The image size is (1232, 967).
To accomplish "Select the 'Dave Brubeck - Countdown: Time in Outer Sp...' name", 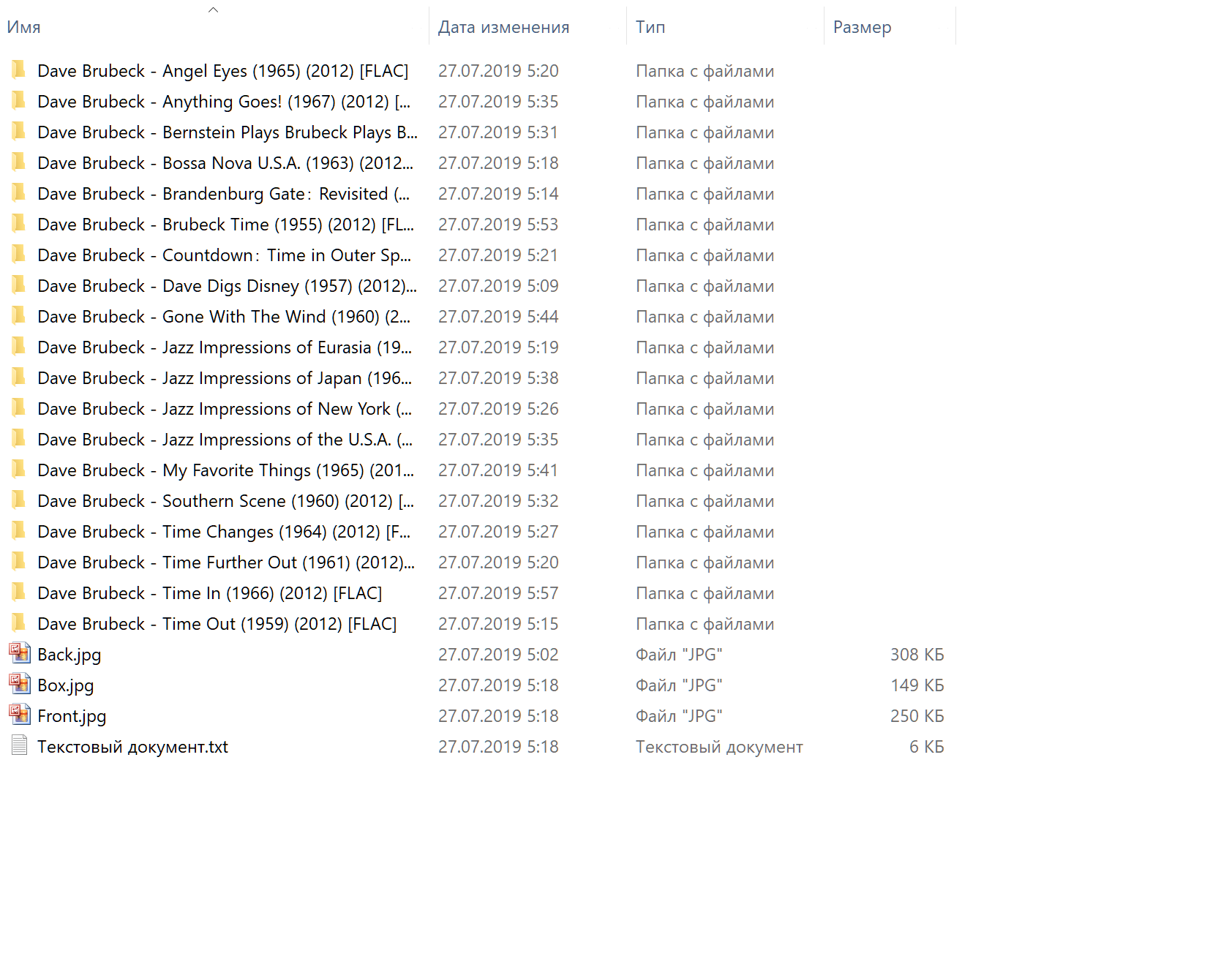I will pyautogui.click(x=225, y=255).
